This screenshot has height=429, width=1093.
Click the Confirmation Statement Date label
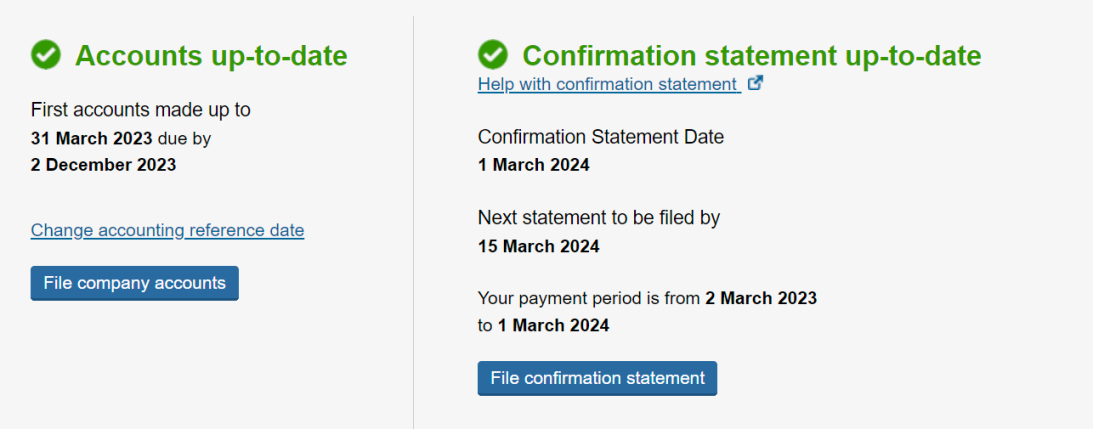pyautogui.click(x=601, y=137)
